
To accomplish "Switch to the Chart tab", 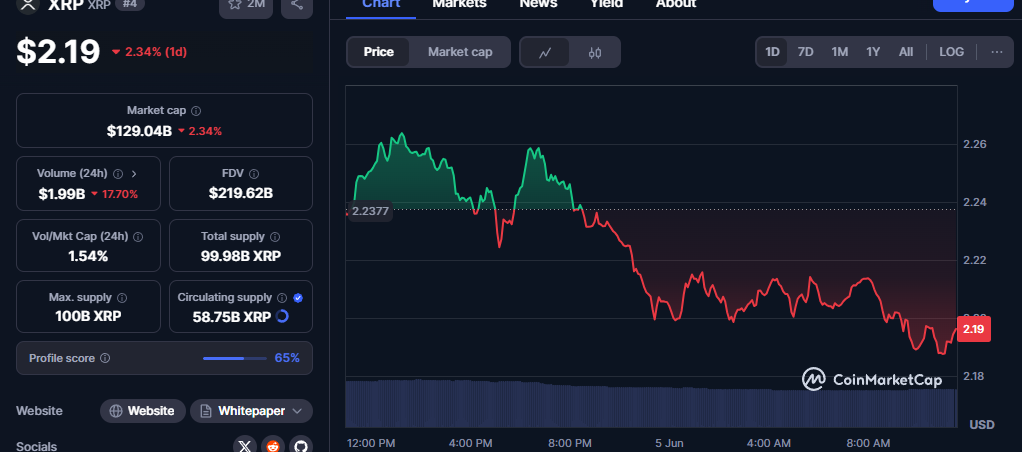I will (381, 5).
